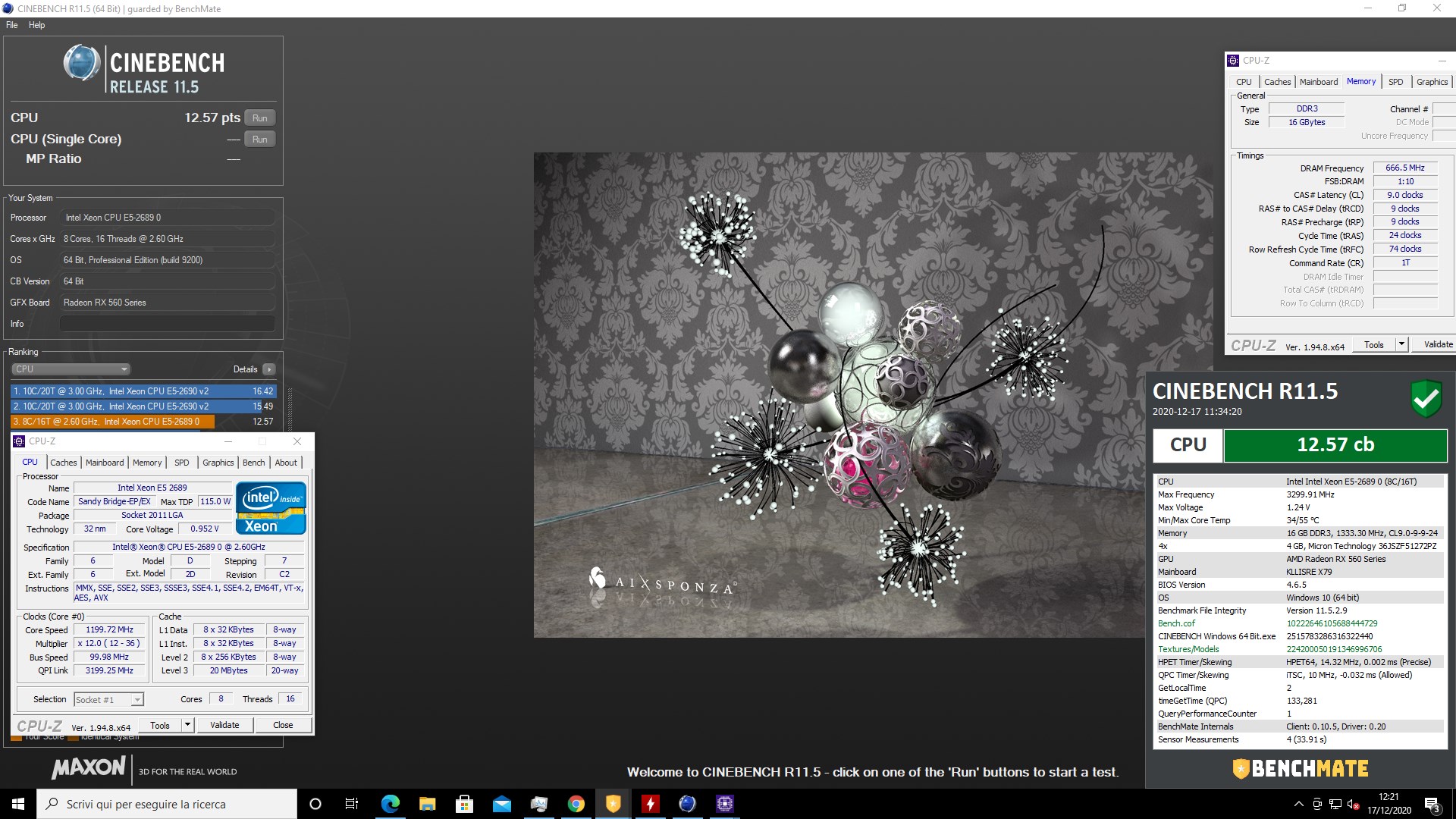This screenshot has height=819, width=1456.
Task: Switch to SPD tab in lower CPU-Z window
Action: [182, 463]
